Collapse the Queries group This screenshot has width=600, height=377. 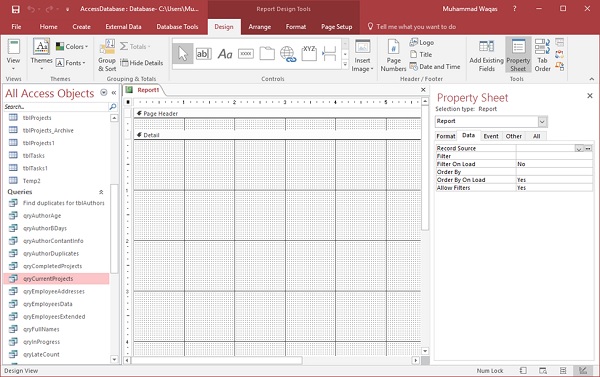click(101, 192)
